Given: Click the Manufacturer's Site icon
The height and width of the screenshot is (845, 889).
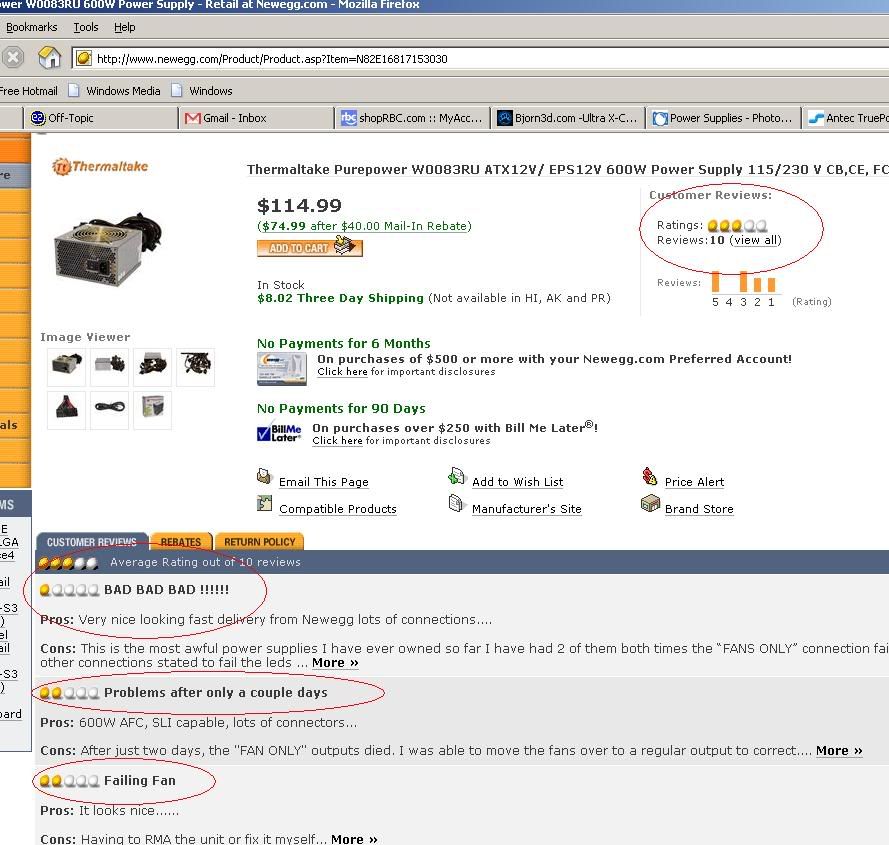Looking at the screenshot, I should click(455, 503).
